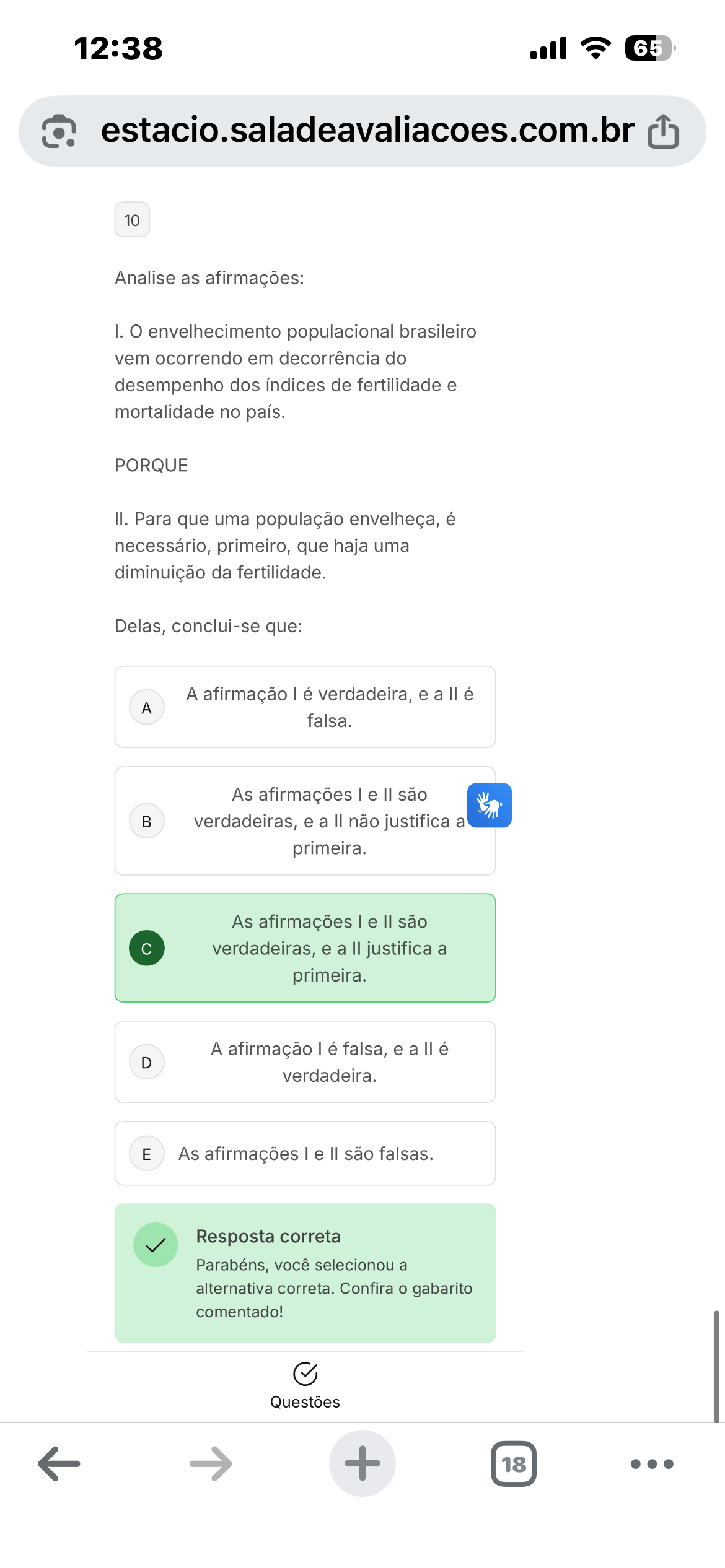Screen dimensions: 725x1568
Task: Tap the share icon in address bar
Action: (x=663, y=131)
